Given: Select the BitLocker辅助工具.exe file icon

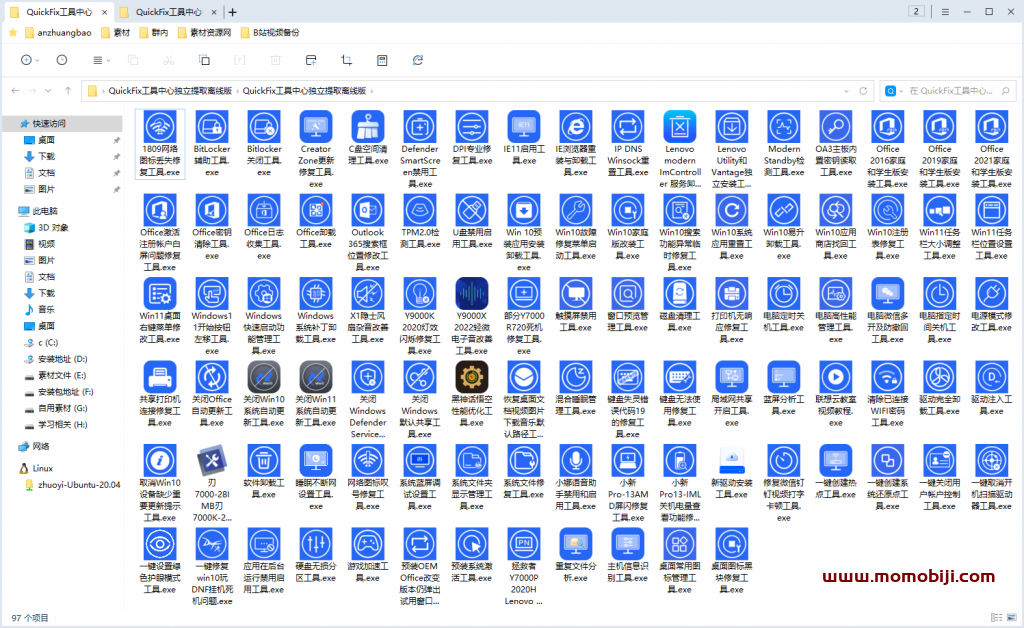Looking at the screenshot, I should coord(212,127).
